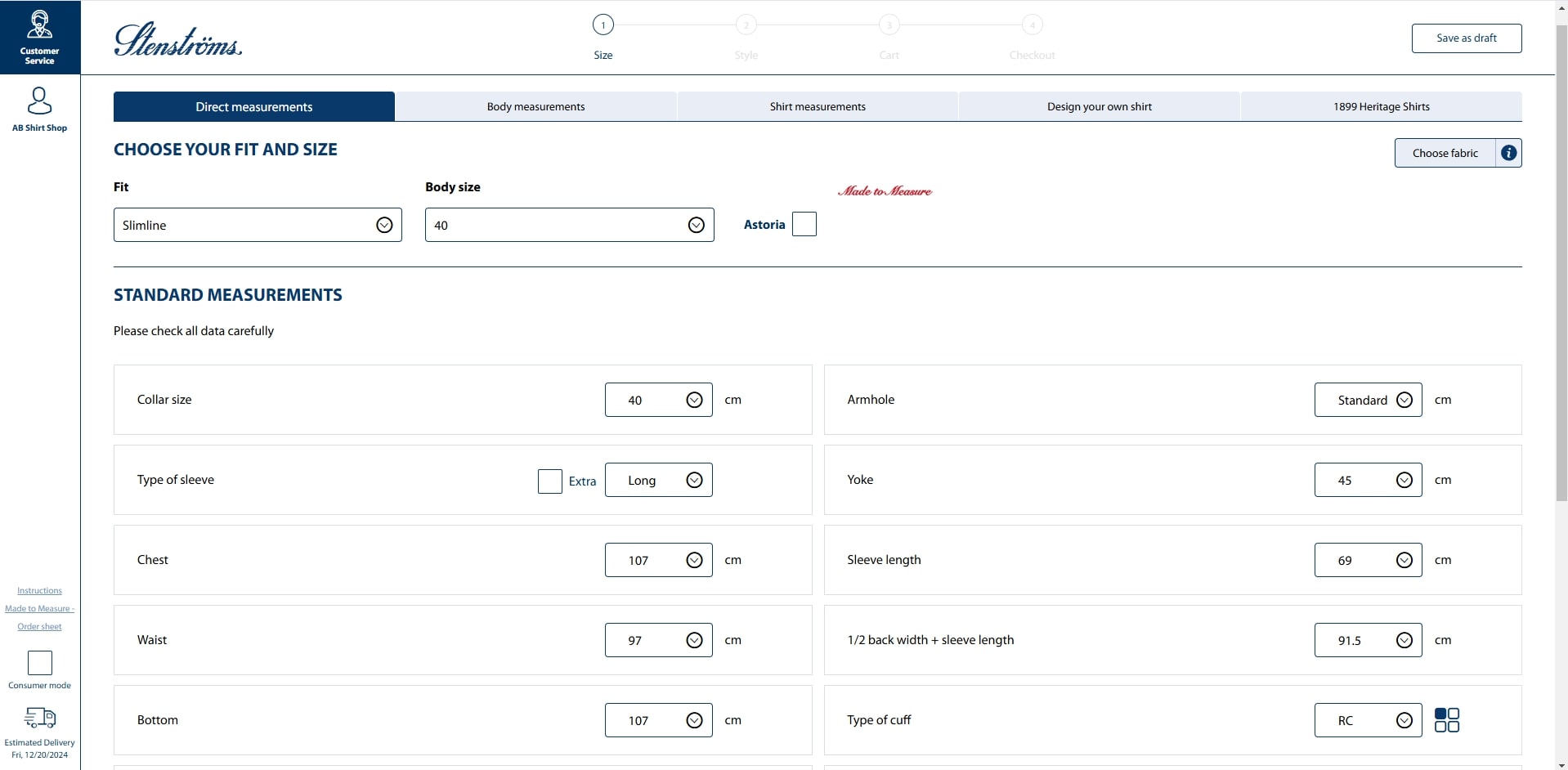Image resolution: width=1568 pixels, height=770 pixels.
Task: Click the Save as draft button
Action: (x=1466, y=38)
